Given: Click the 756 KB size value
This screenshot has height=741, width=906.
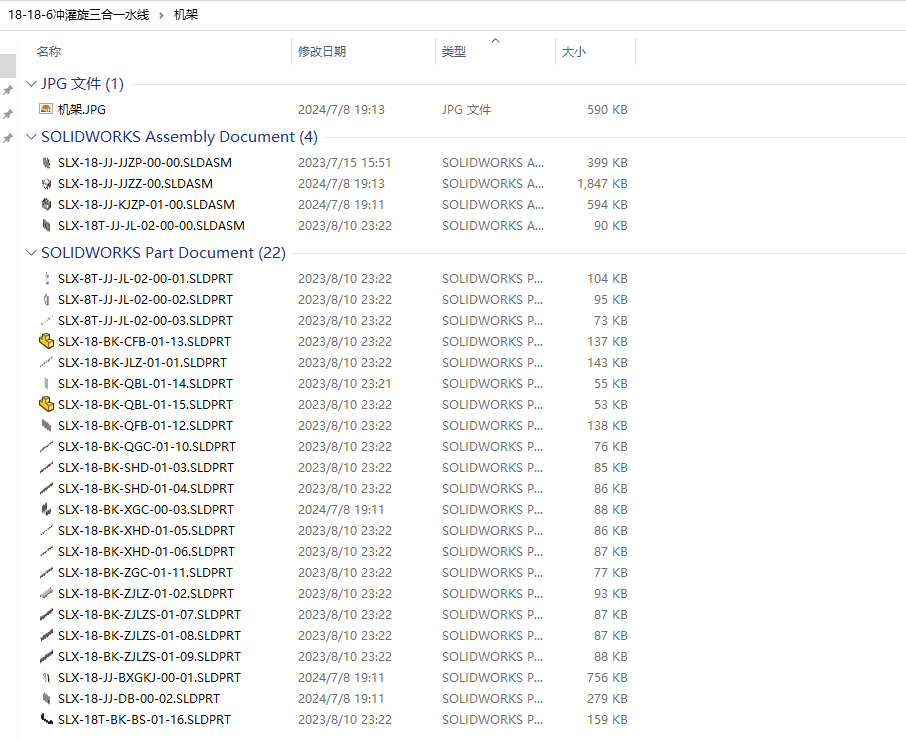Looking at the screenshot, I should click(x=607, y=677).
